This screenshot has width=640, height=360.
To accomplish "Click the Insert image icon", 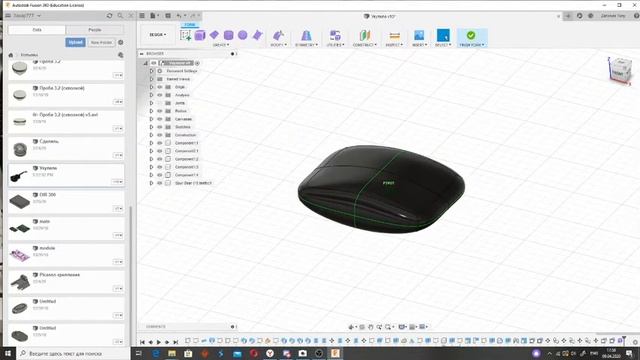I will coord(419,35).
